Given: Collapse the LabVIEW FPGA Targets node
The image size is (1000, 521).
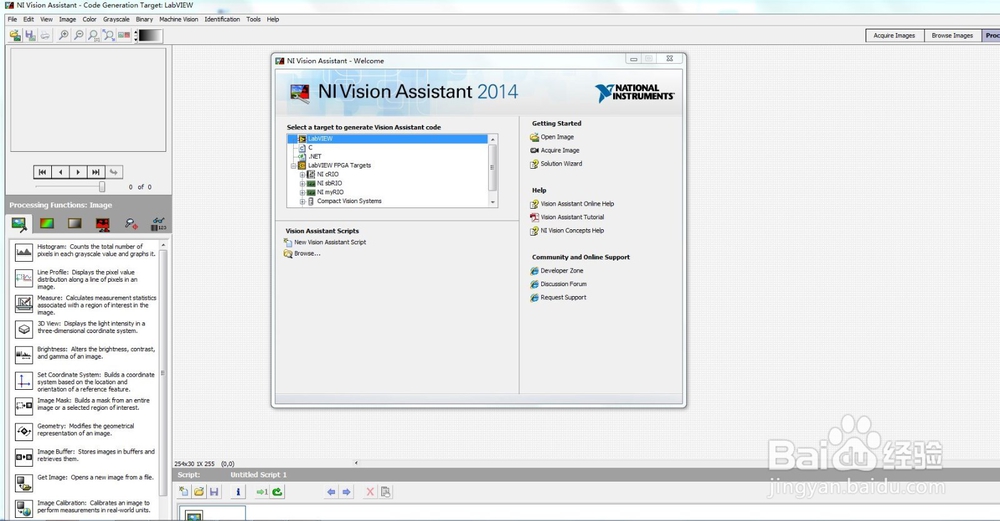Looking at the screenshot, I should [294, 165].
